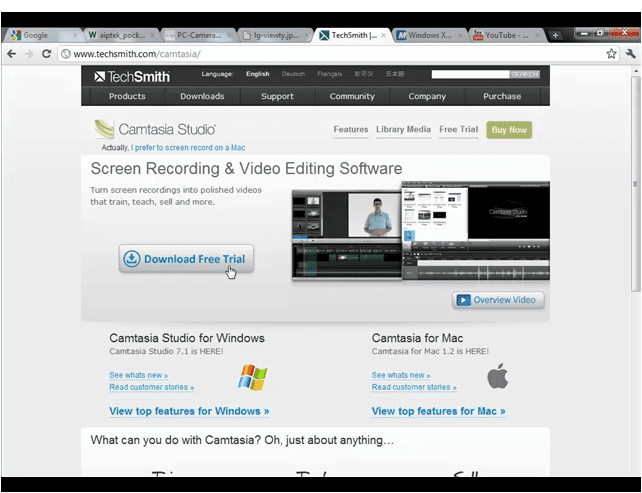The height and width of the screenshot is (493, 642).
Task: Click 'Camtasia for Mac' heading
Action: point(417,338)
